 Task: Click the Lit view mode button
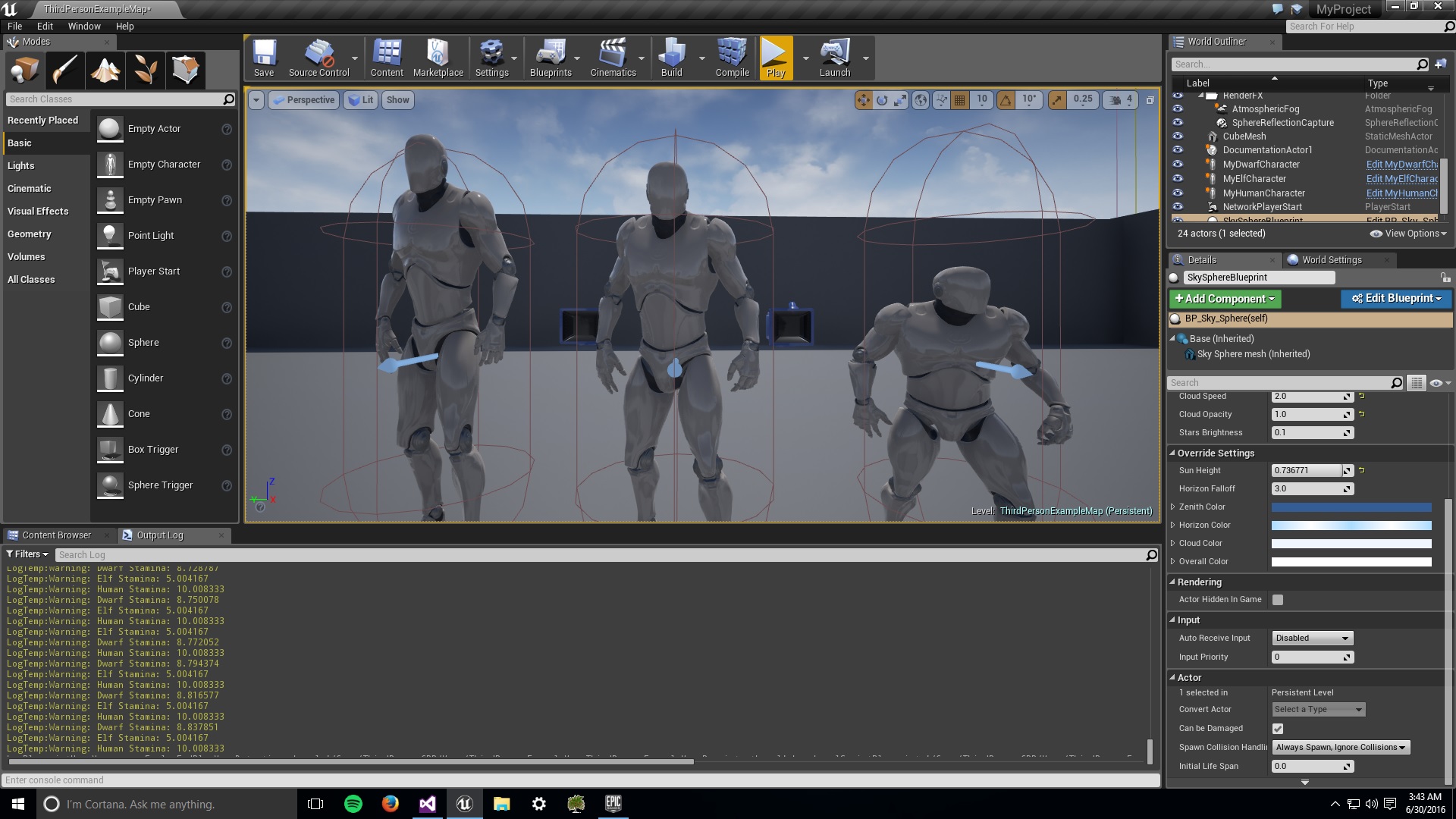[x=361, y=100]
